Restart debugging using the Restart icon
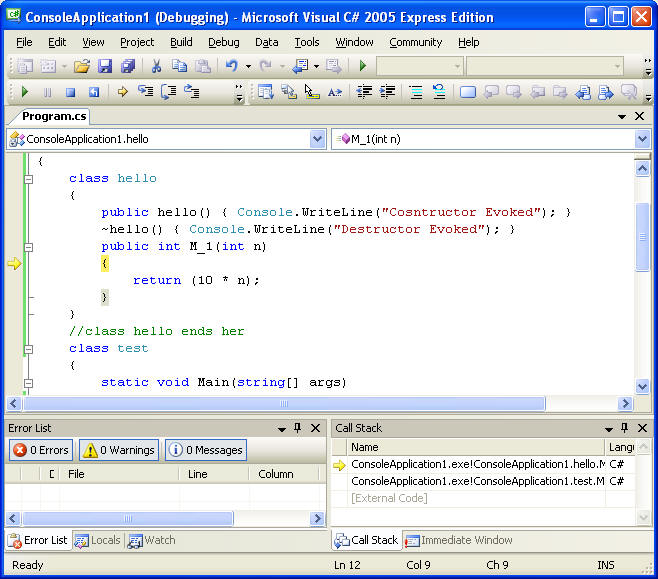 pos(93,92)
